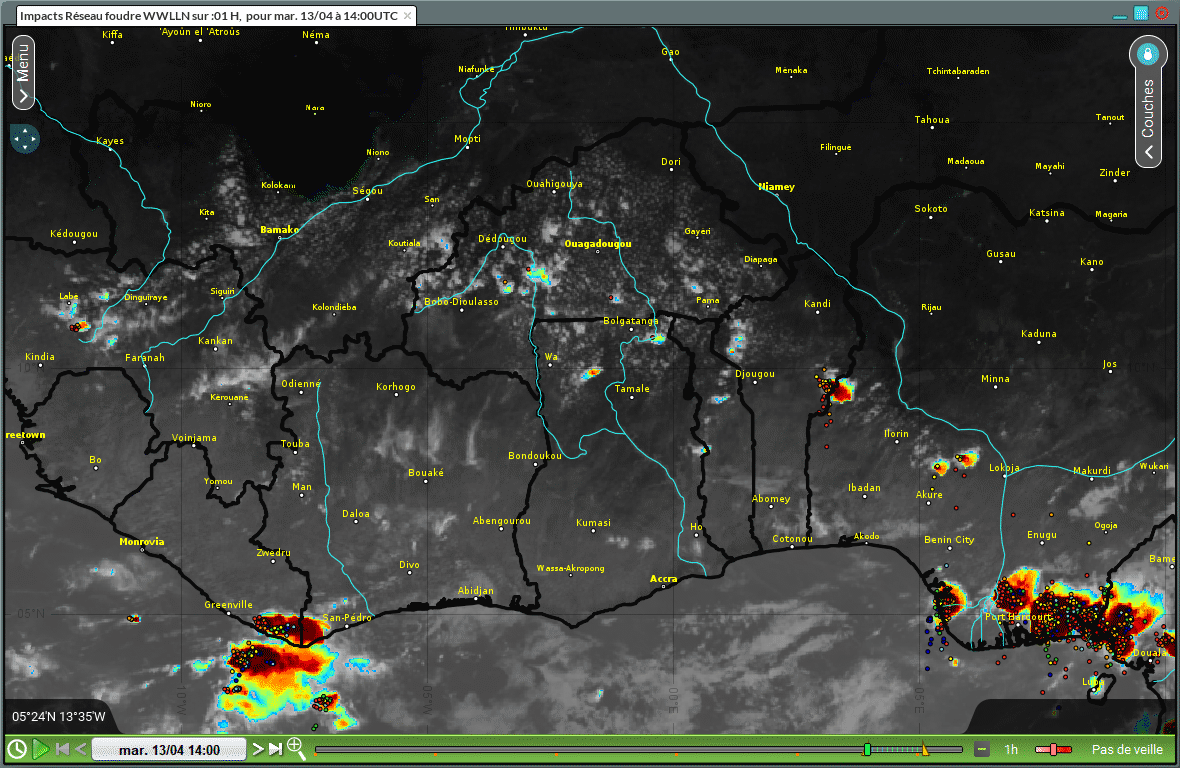Click the 1h time step label
This screenshot has width=1180, height=768.
[x=1011, y=750]
